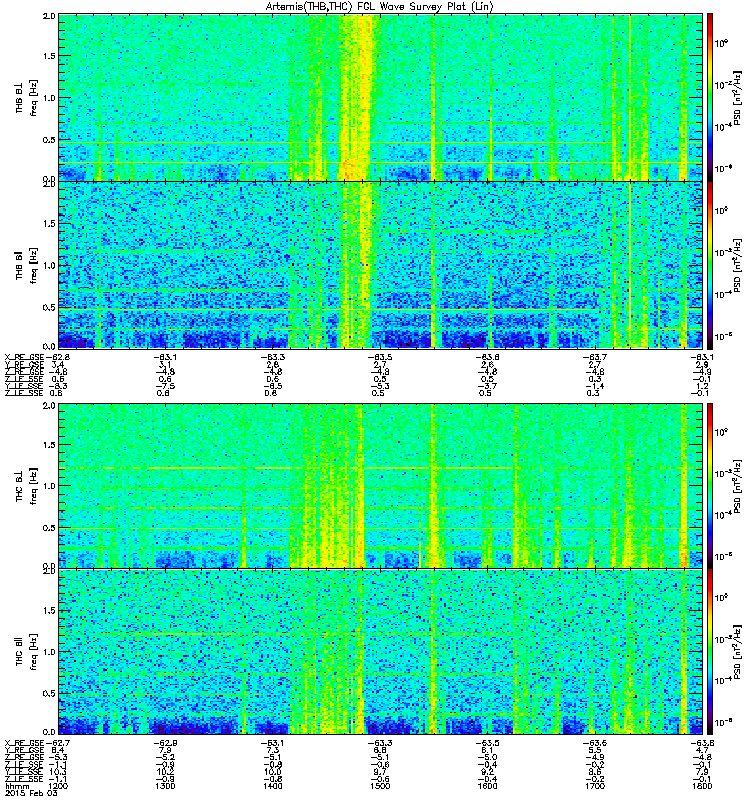Click the -62.7 position value under THC
This screenshot has width=750, height=800.
[57, 743]
